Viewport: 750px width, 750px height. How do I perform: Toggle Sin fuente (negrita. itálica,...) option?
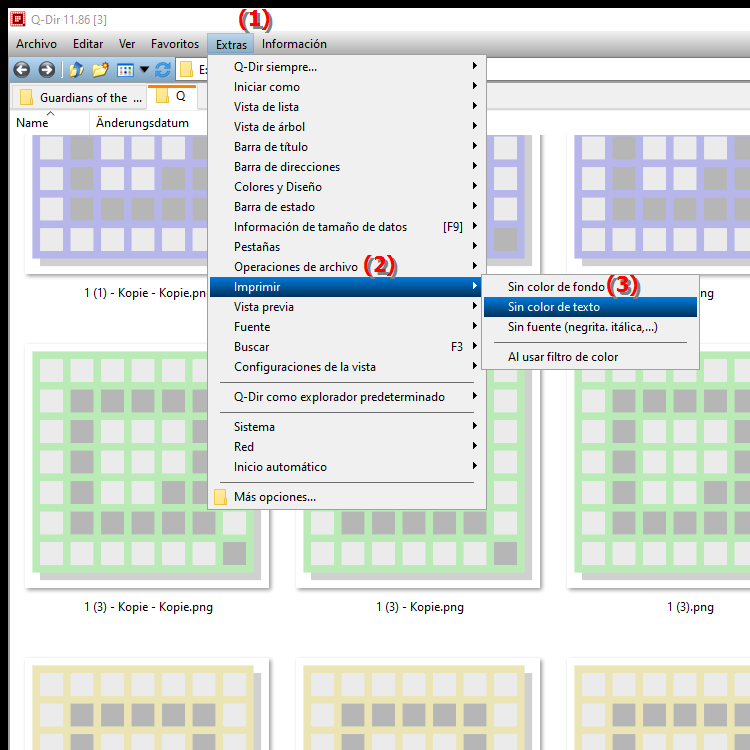click(x=590, y=327)
